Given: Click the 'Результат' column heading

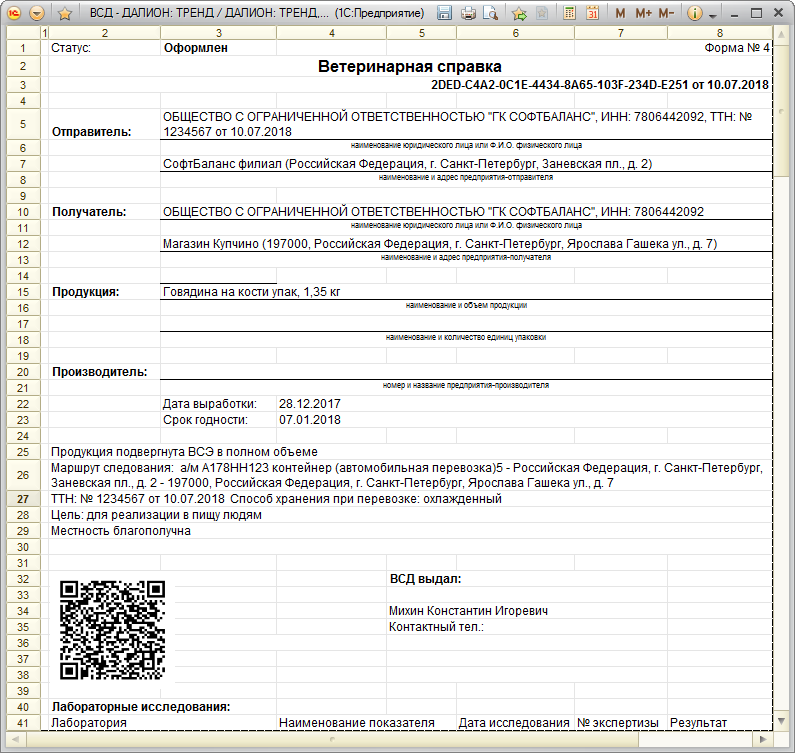Looking at the screenshot, I should click(698, 723).
